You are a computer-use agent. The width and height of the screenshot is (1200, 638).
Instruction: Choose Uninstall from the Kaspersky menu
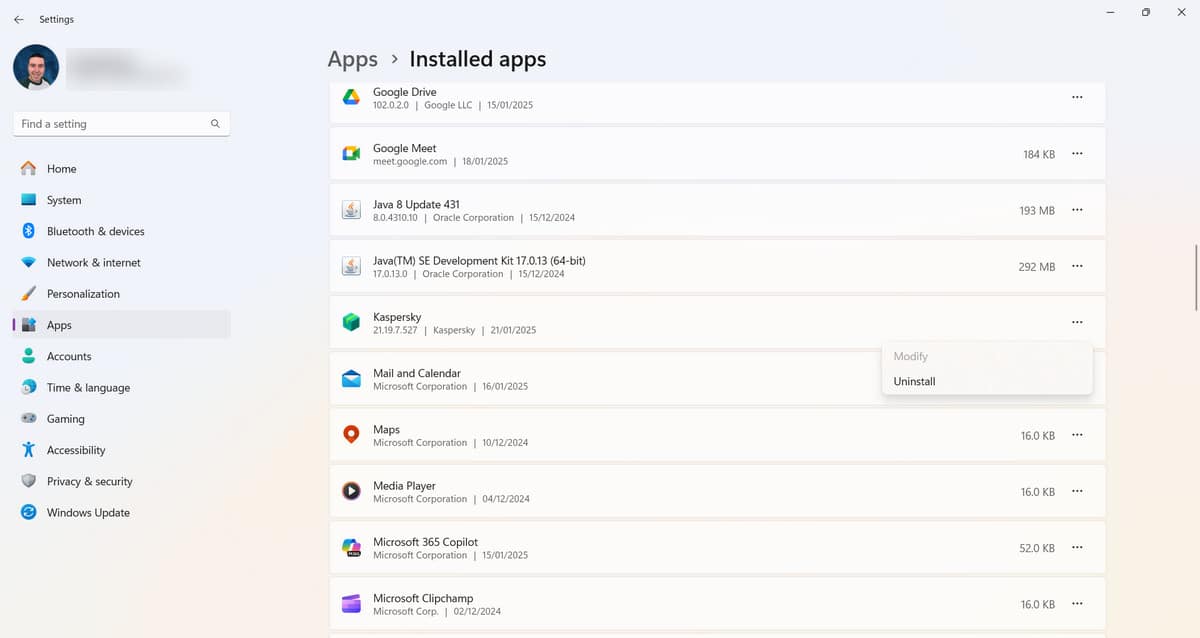pos(987,381)
